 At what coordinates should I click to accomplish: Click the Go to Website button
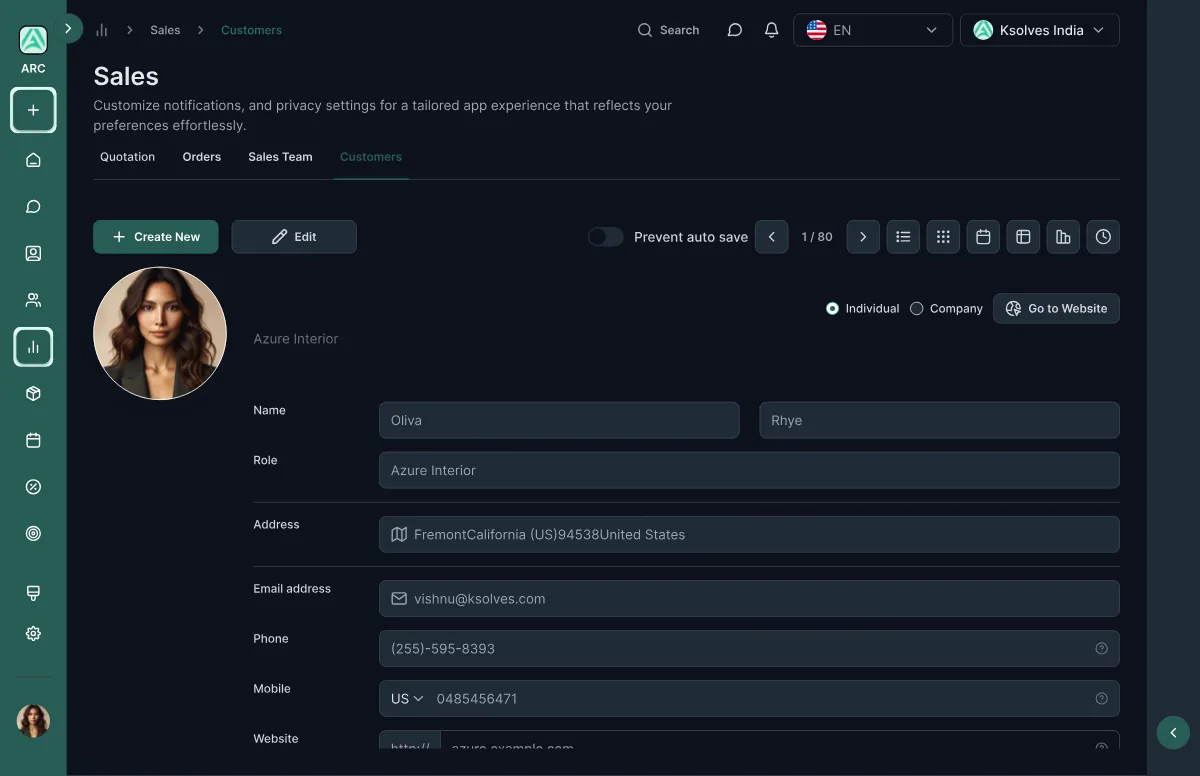(1056, 309)
